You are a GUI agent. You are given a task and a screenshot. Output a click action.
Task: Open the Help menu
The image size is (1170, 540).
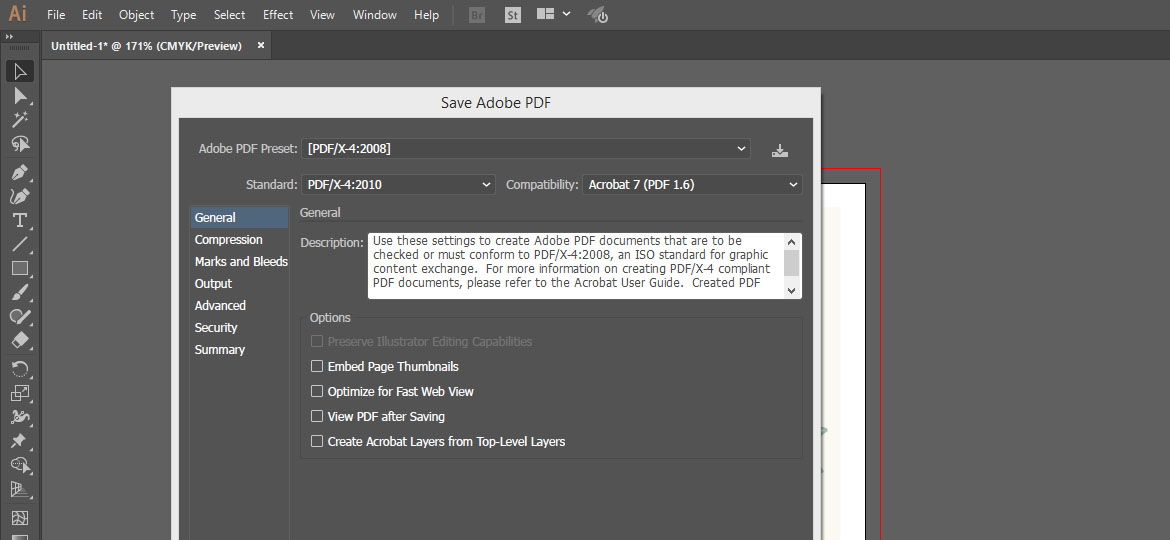click(x=427, y=15)
